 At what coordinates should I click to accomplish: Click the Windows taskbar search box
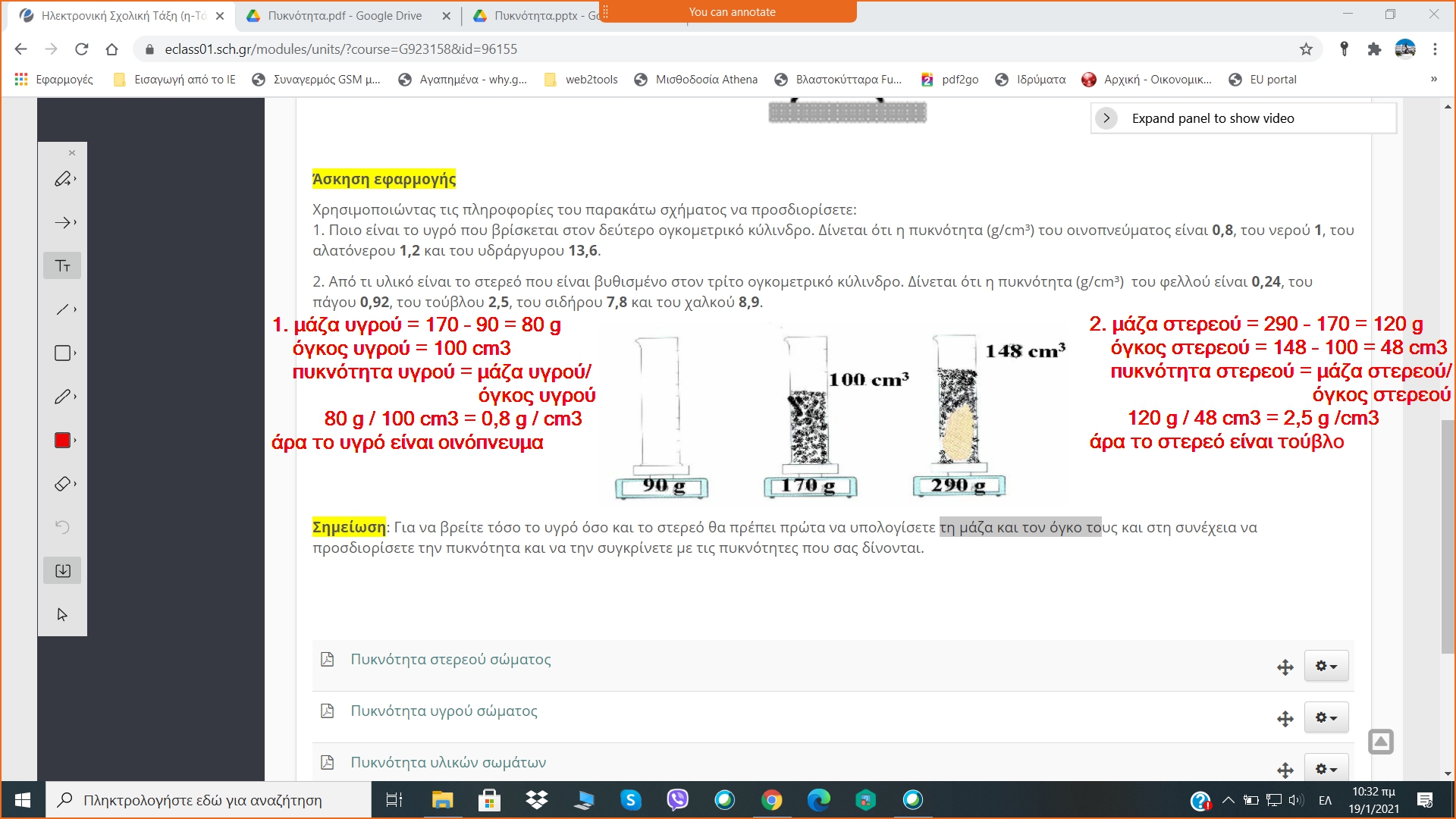tap(209, 800)
